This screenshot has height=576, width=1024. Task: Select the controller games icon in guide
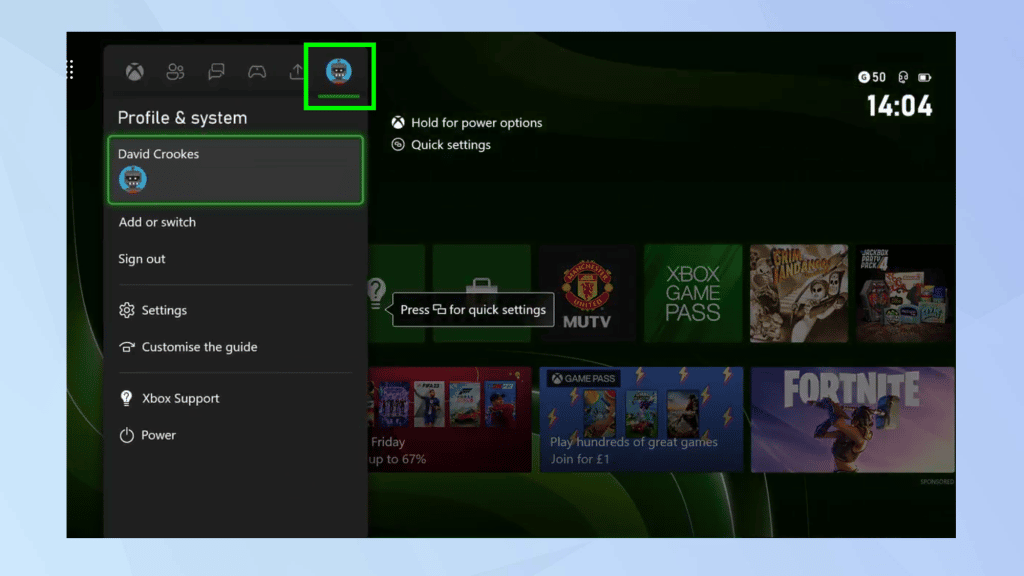pos(257,71)
